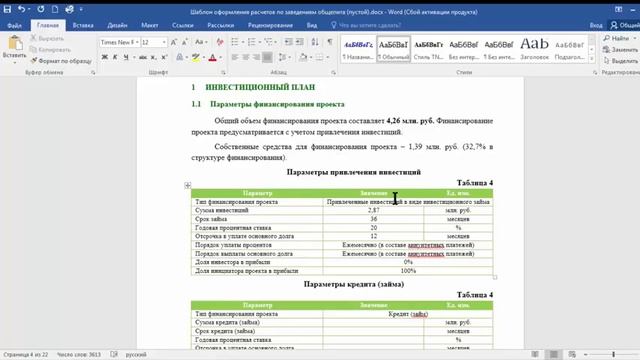Screen dimensions: 640x360
Task: Switch to the Дизайн tab
Action: point(117,25)
